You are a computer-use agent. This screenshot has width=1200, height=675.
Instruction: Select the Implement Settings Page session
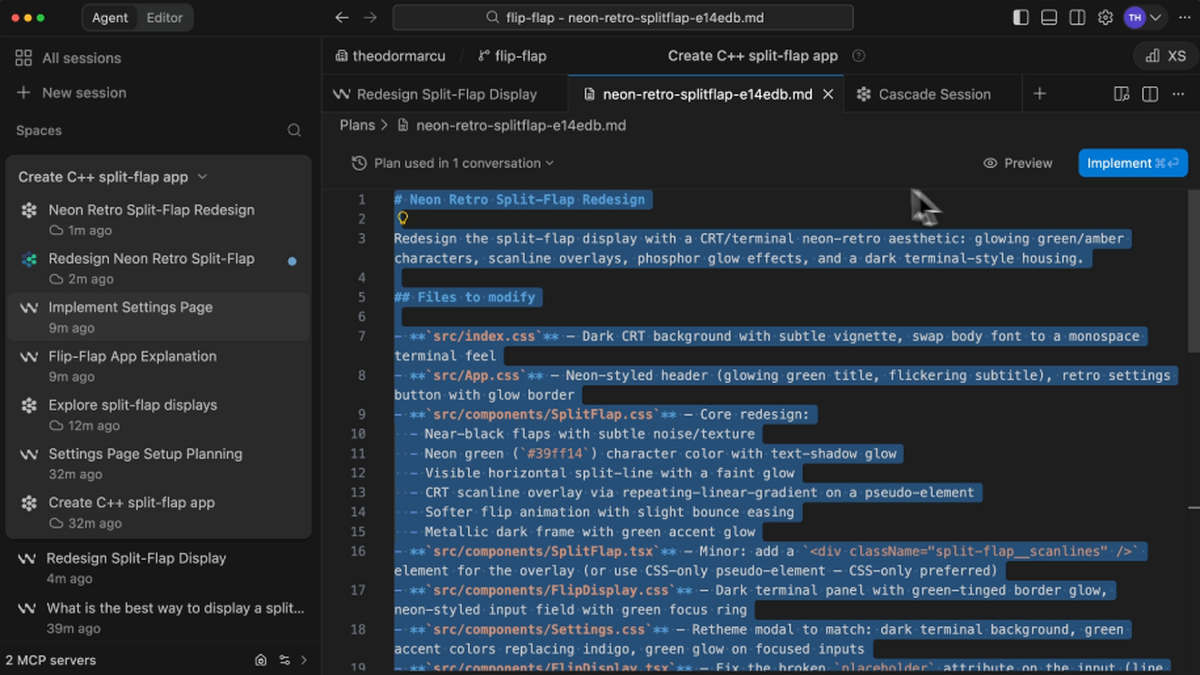[158, 316]
